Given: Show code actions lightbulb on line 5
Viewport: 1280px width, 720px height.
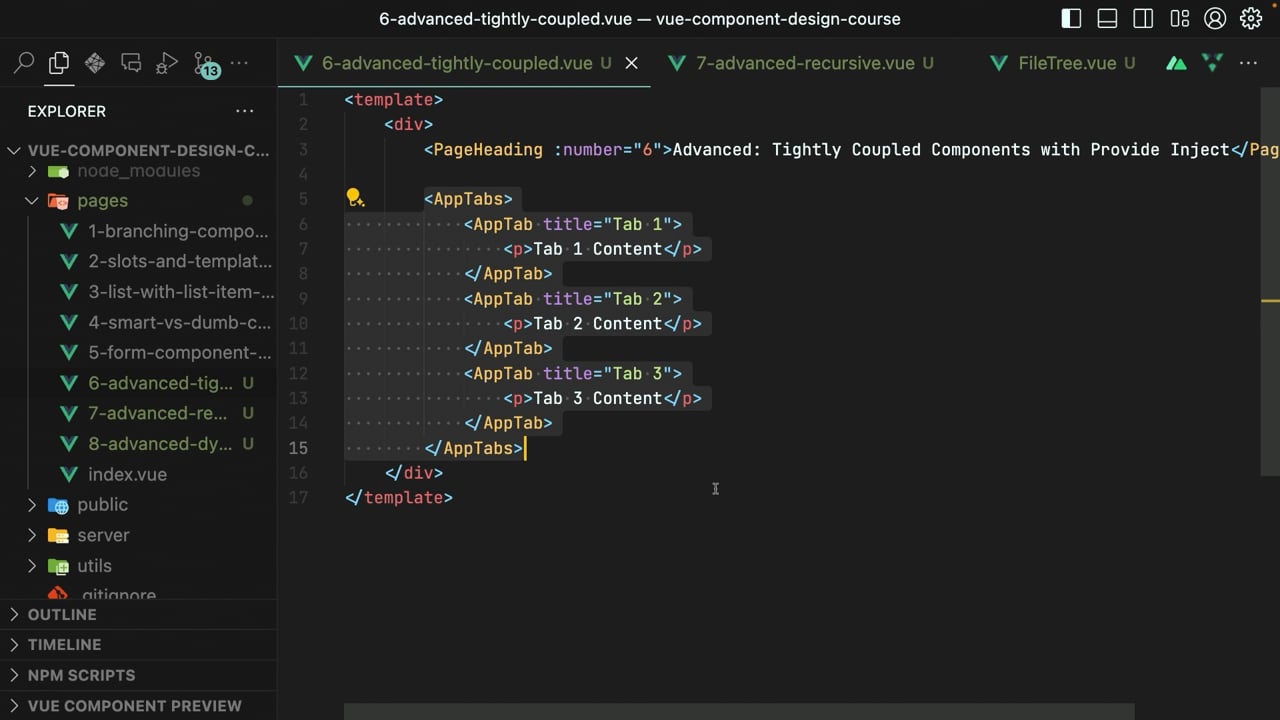Looking at the screenshot, I should click(x=354, y=198).
